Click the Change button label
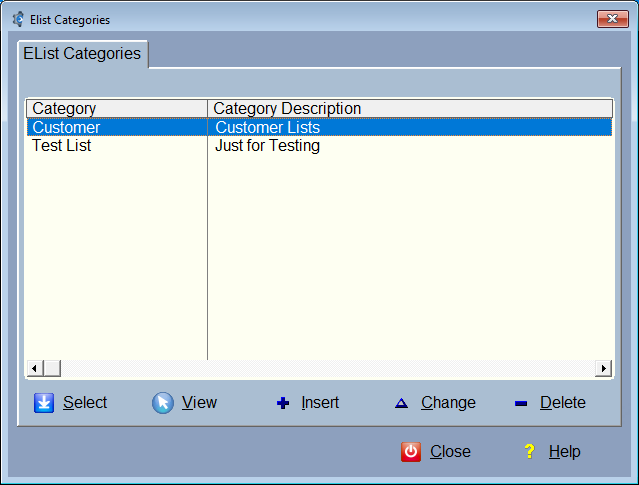Image resolution: width=639 pixels, height=485 pixels. pos(448,403)
